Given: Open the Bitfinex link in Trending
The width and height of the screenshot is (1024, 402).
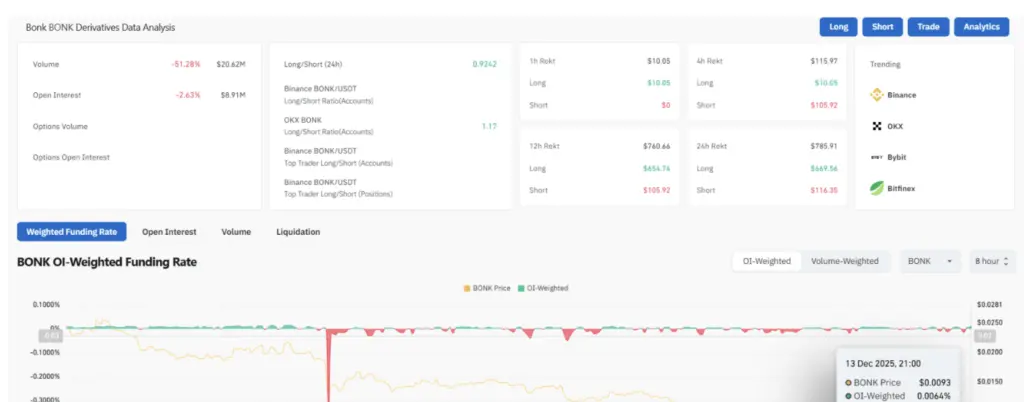Looking at the screenshot, I should tap(901, 189).
